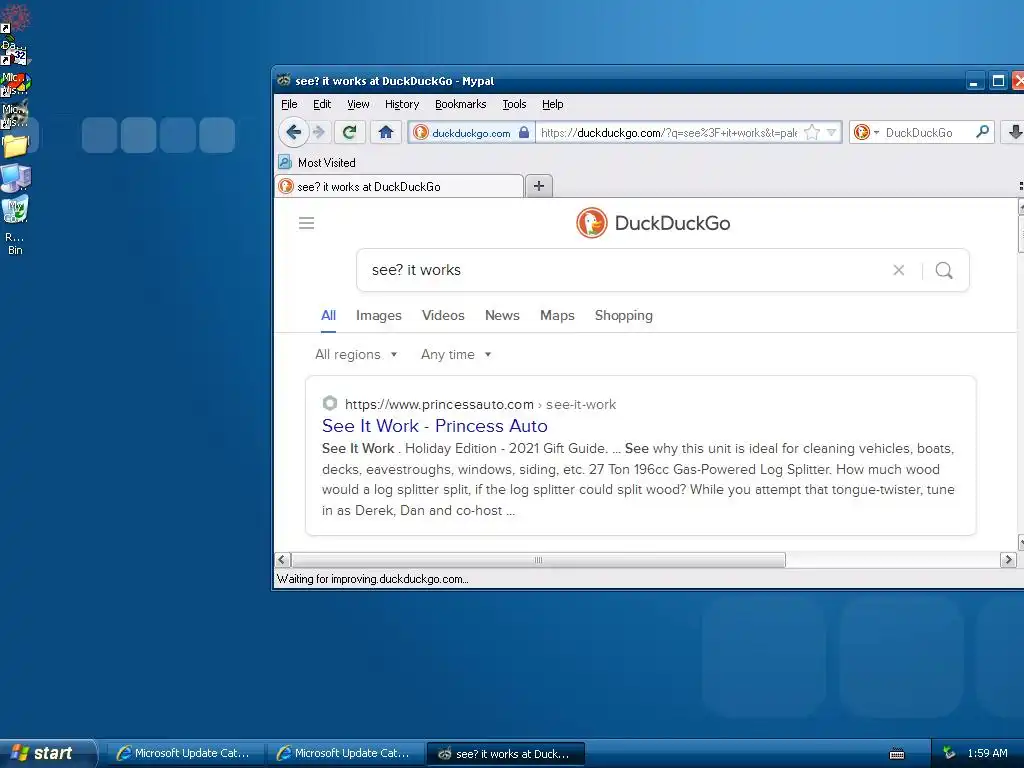Open the File menu
Image resolution: width=1024 pixels, height=768 pixels.
click(289, 104)
